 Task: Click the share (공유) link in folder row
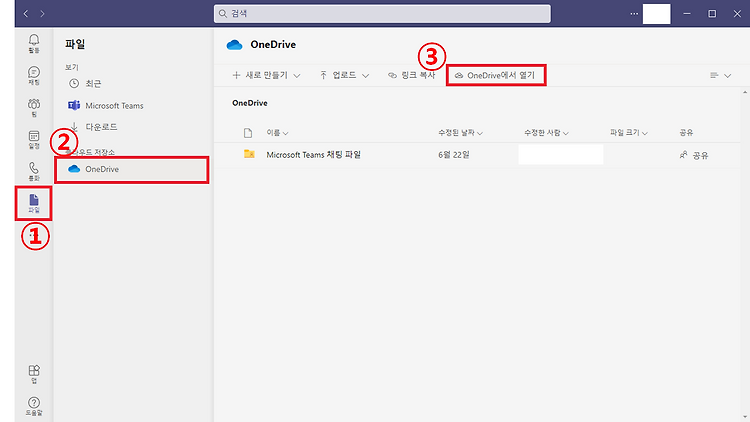(x=694, y=155)
